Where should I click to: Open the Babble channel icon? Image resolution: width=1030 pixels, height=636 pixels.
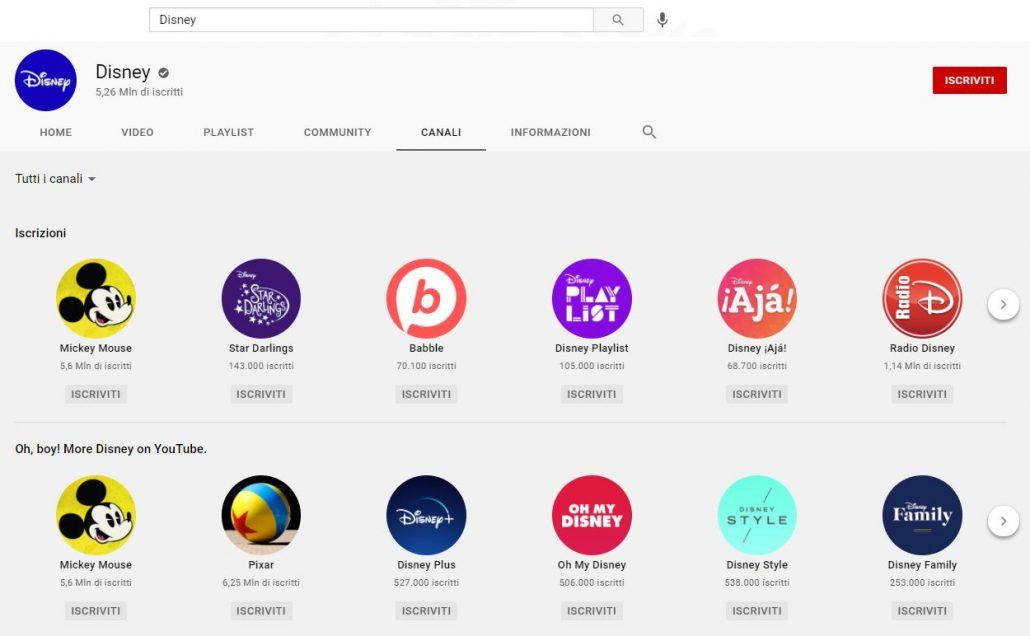(426, 298)
